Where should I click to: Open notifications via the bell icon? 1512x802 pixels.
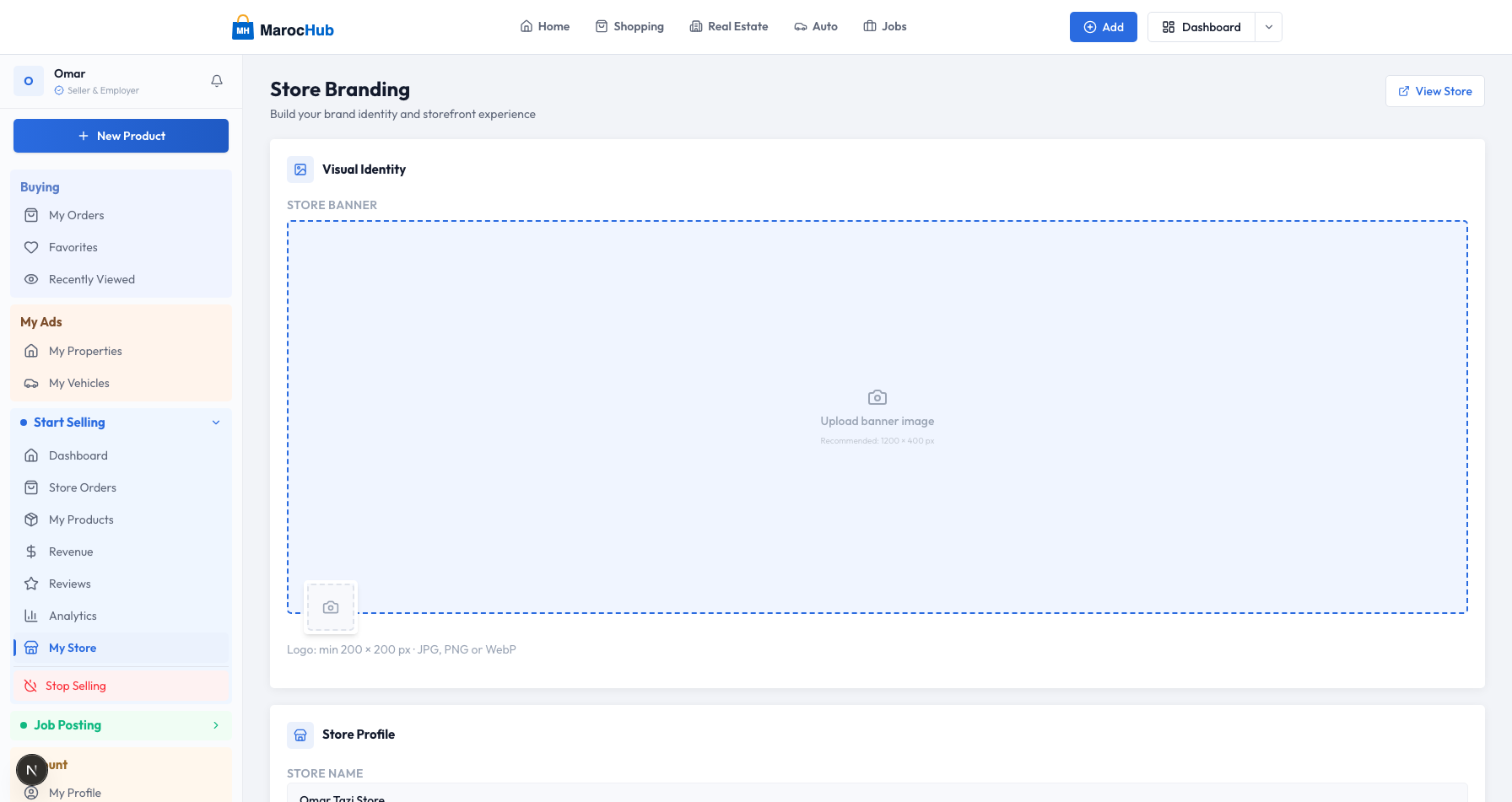(x=217, y=80)
